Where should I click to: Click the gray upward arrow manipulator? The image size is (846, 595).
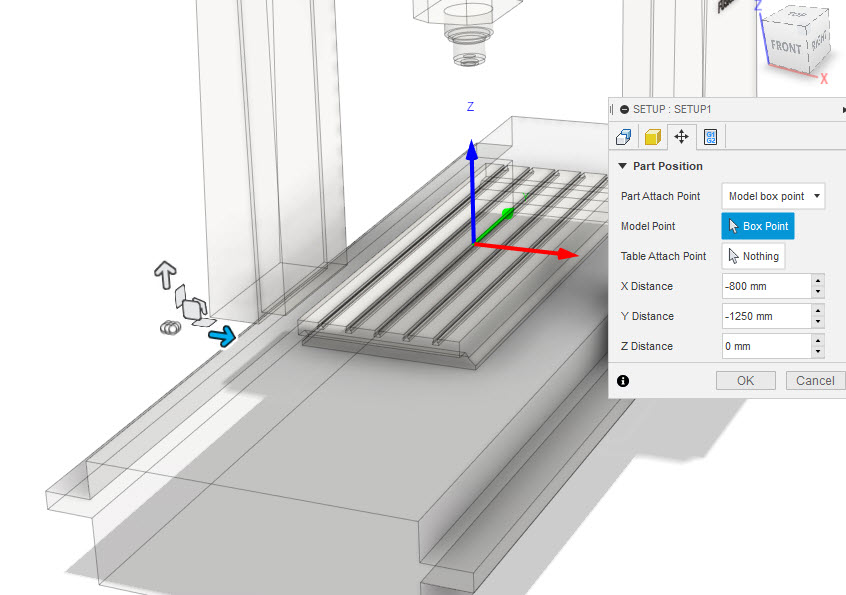click(165, 275)
